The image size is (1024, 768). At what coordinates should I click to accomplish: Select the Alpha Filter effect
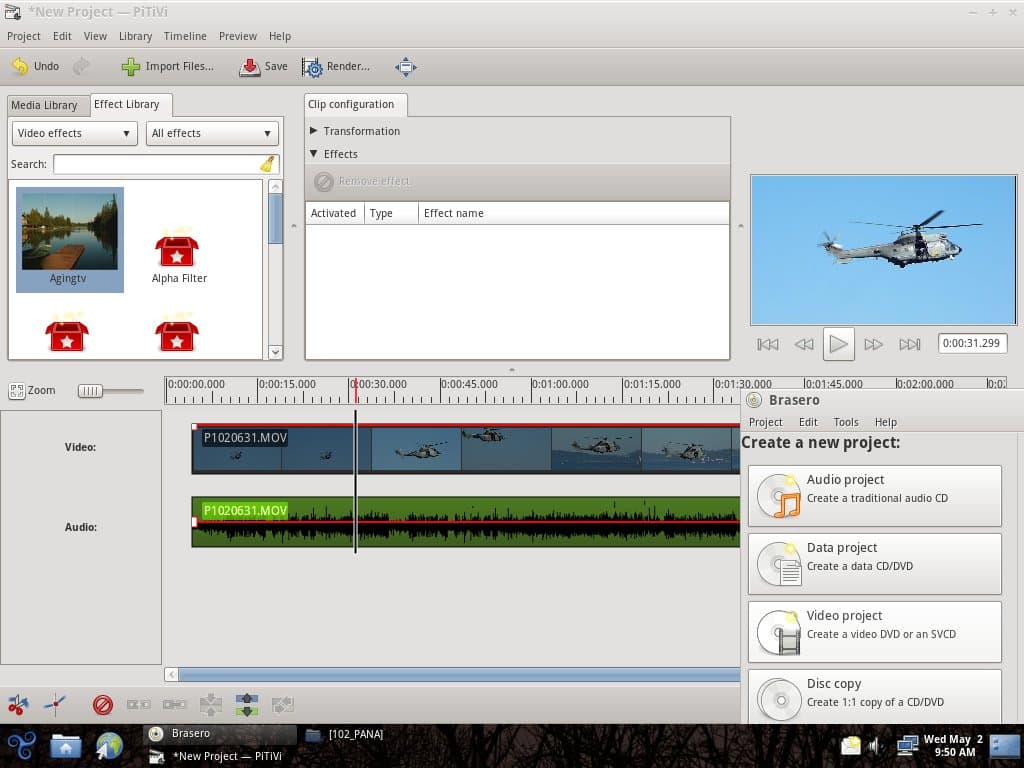179,255
